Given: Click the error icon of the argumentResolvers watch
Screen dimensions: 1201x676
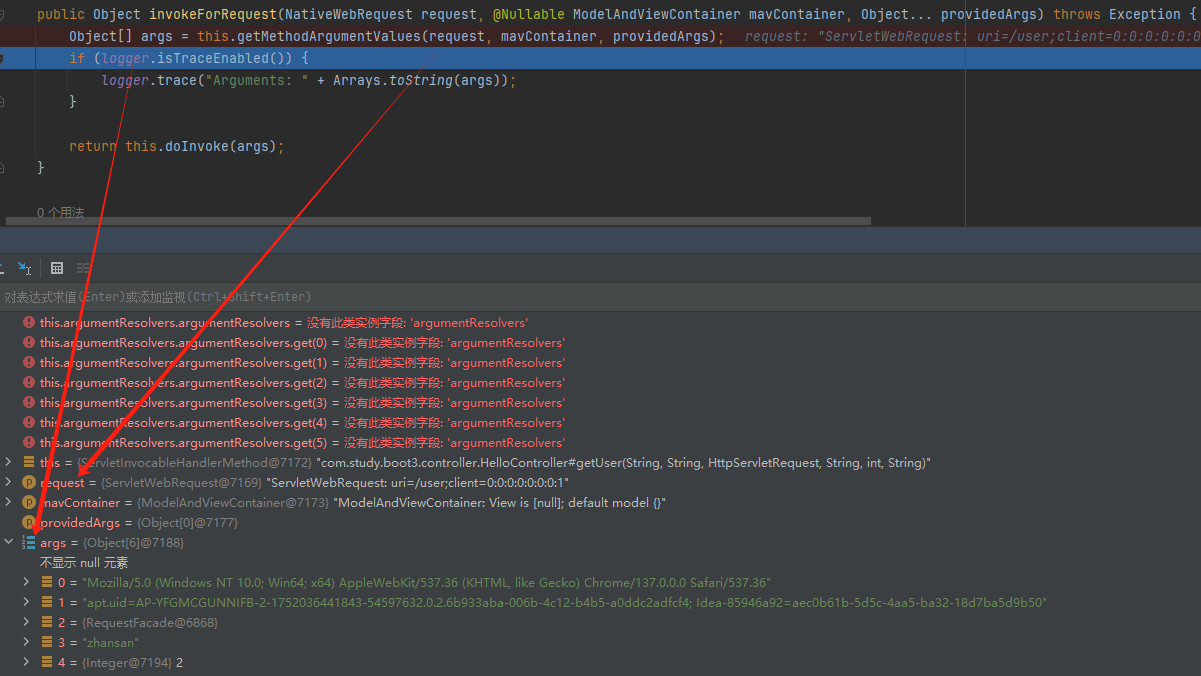Looking at the screenshot, I should click(x=29, y=323).
